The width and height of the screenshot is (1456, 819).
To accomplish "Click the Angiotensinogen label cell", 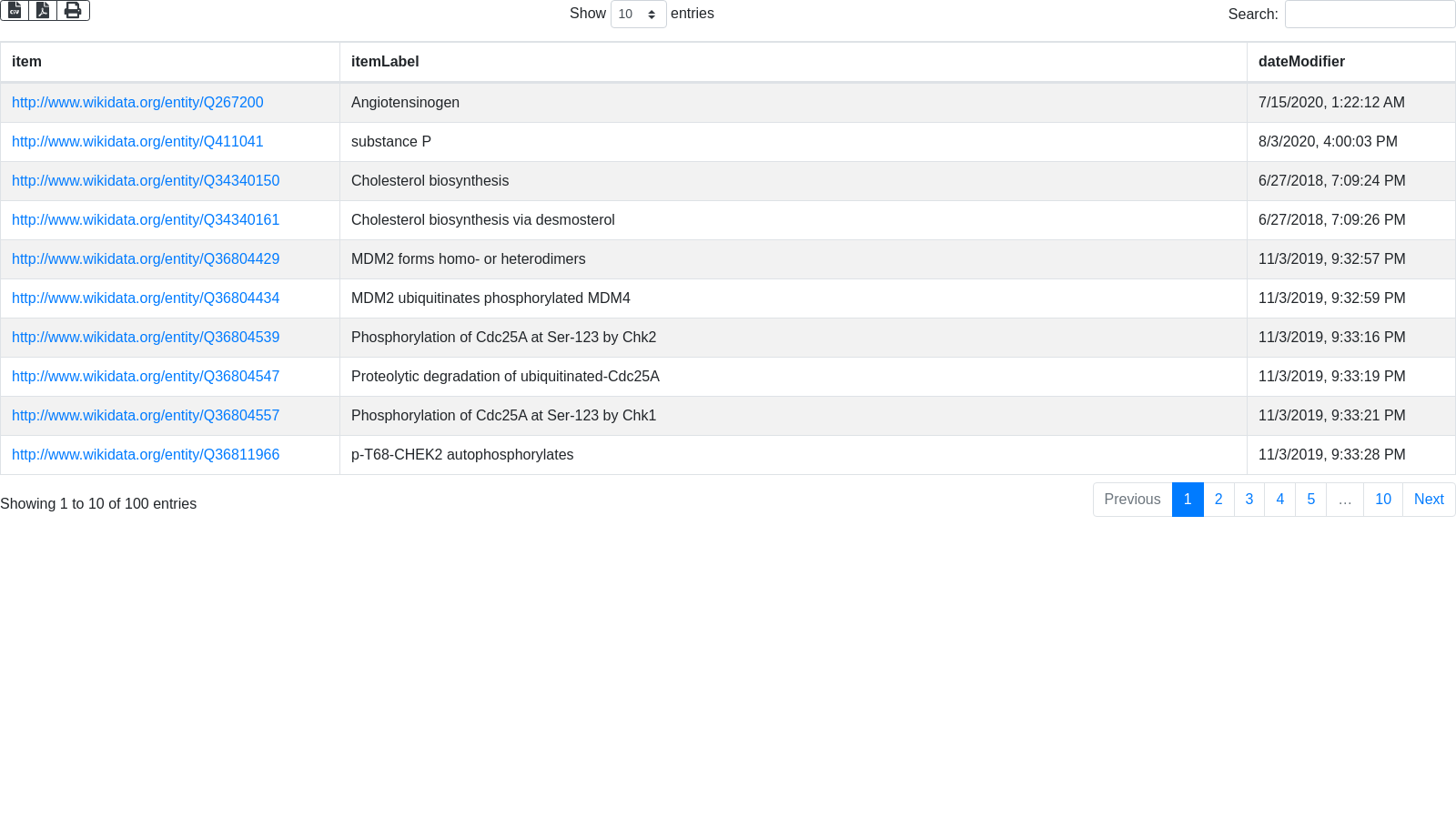I will point(794,103).
